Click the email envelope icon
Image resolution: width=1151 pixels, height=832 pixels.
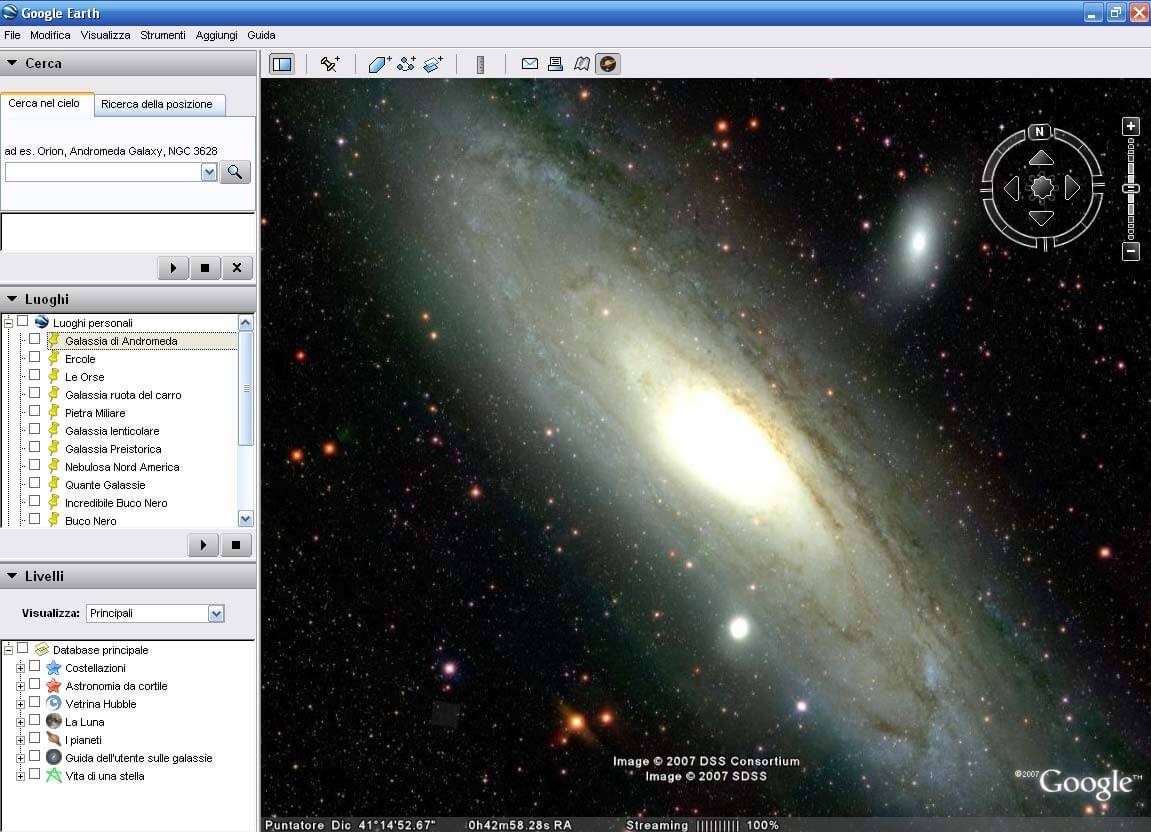[530, 64]
